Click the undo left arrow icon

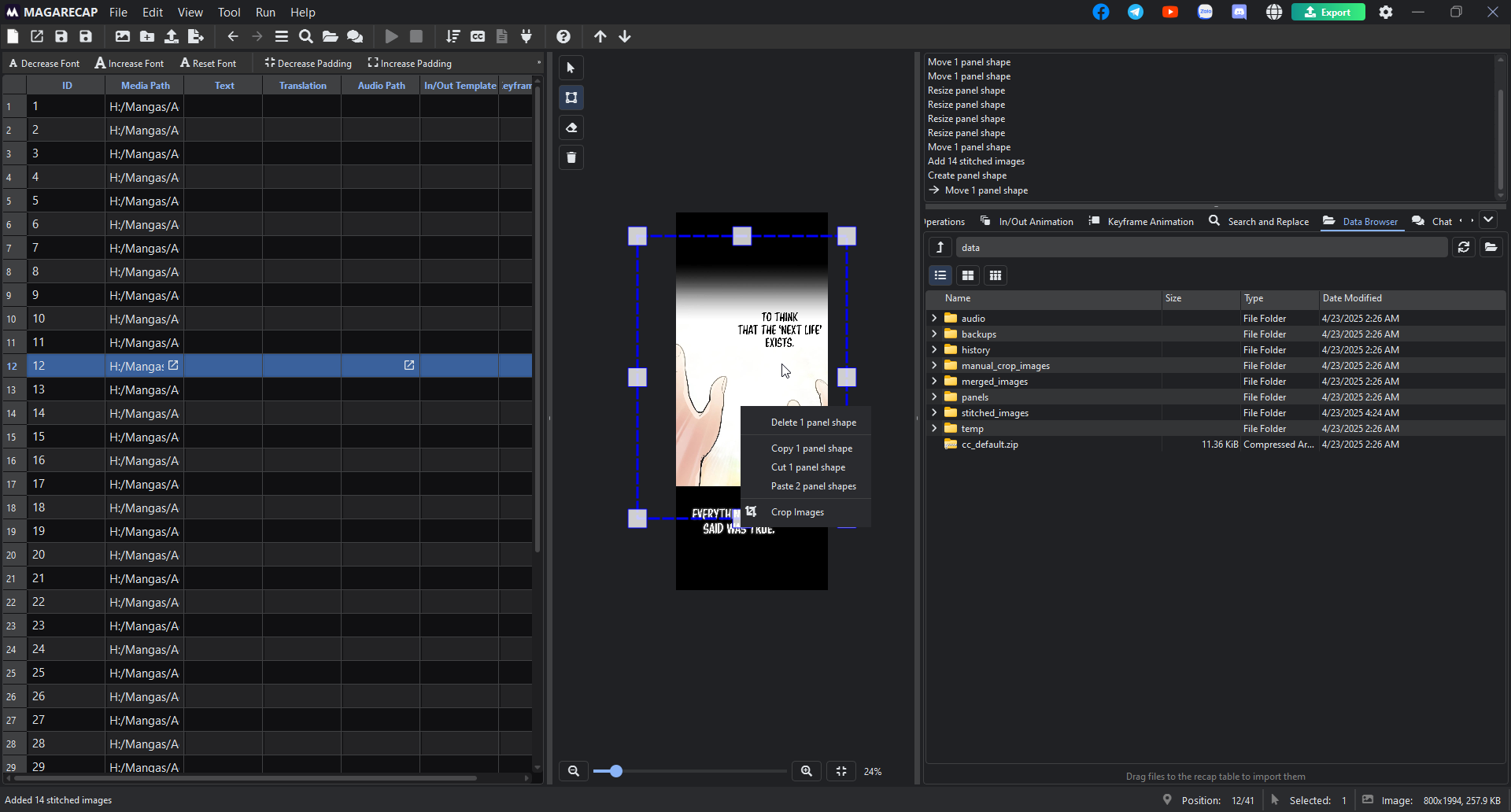[233, 36]
